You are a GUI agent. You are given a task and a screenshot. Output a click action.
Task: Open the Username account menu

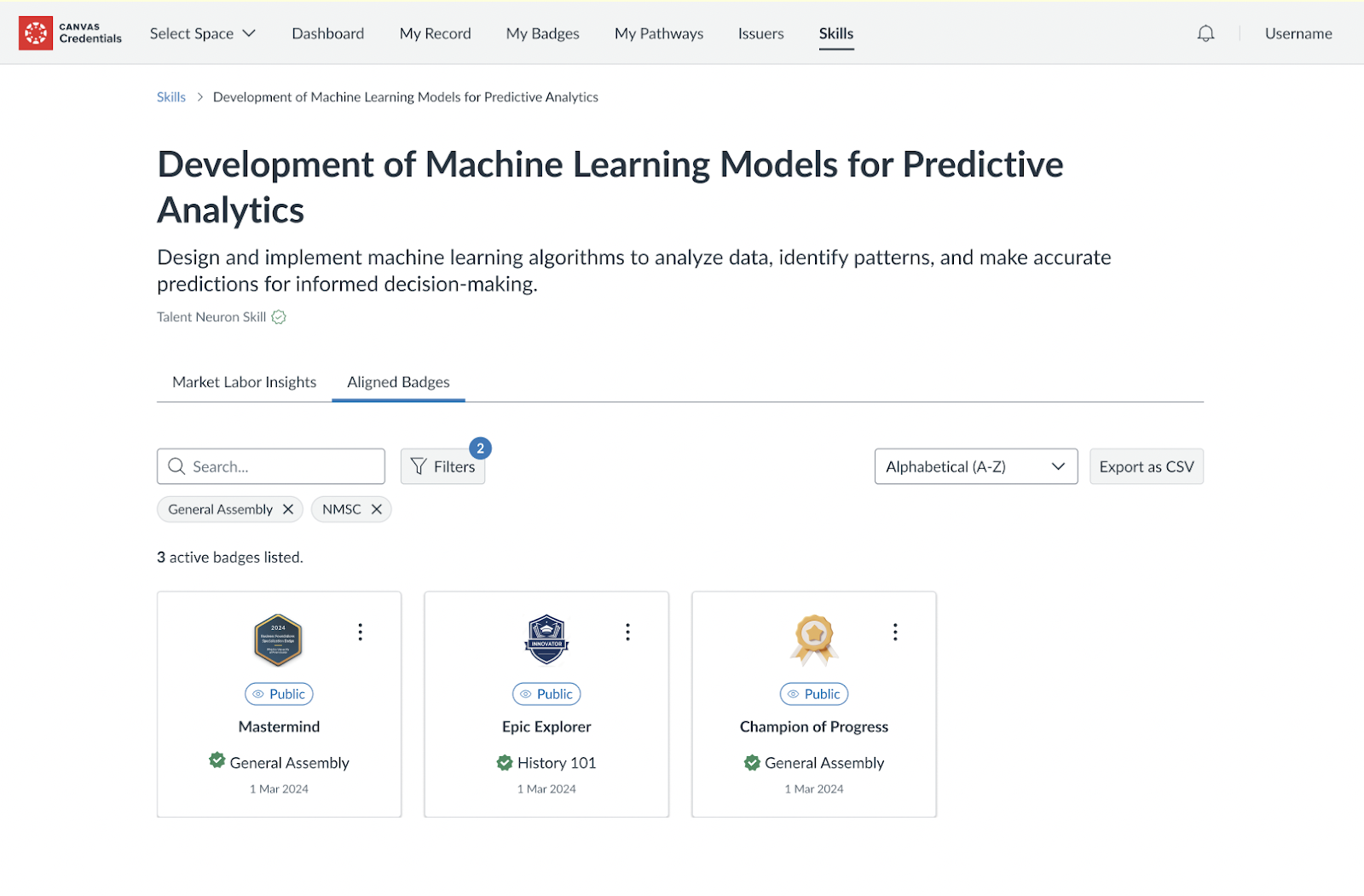point(1298,33)
